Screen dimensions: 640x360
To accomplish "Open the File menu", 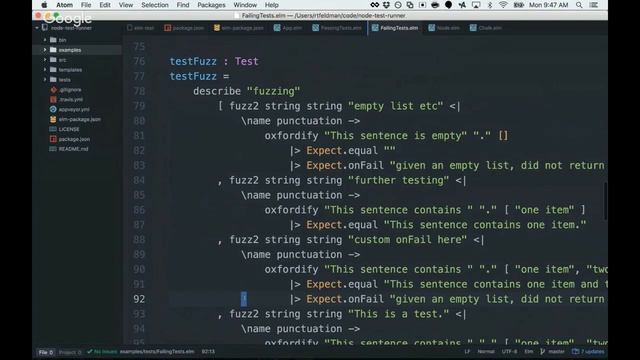I will (86, 5).
